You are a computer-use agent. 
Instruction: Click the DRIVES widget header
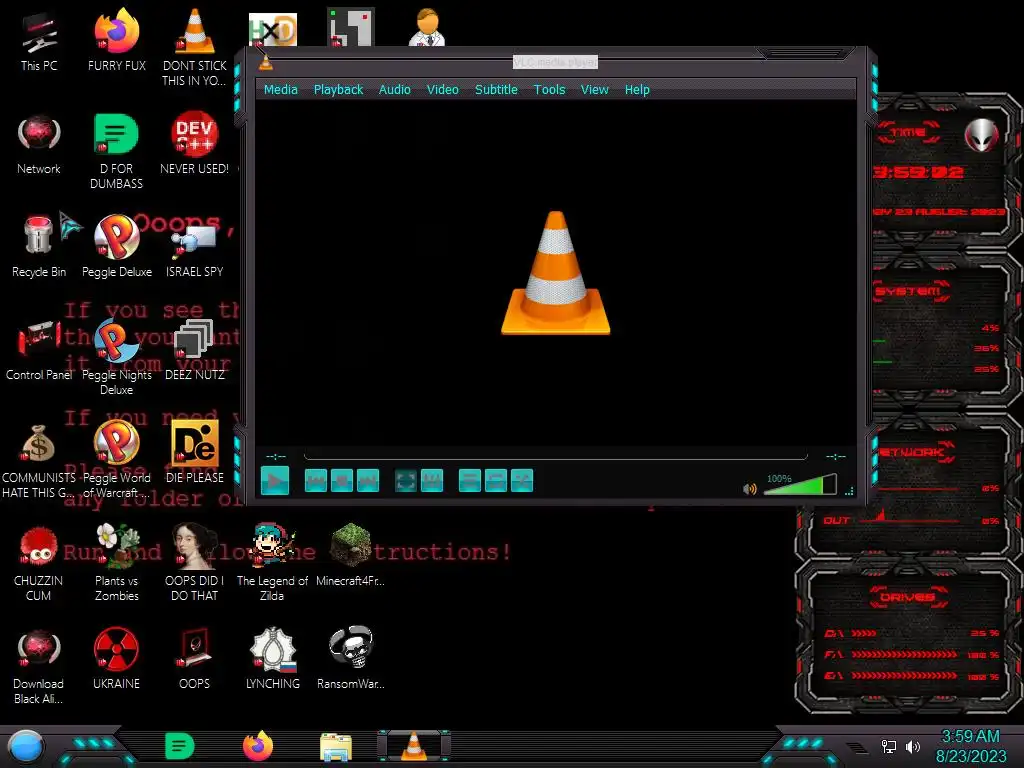[908, 596]
